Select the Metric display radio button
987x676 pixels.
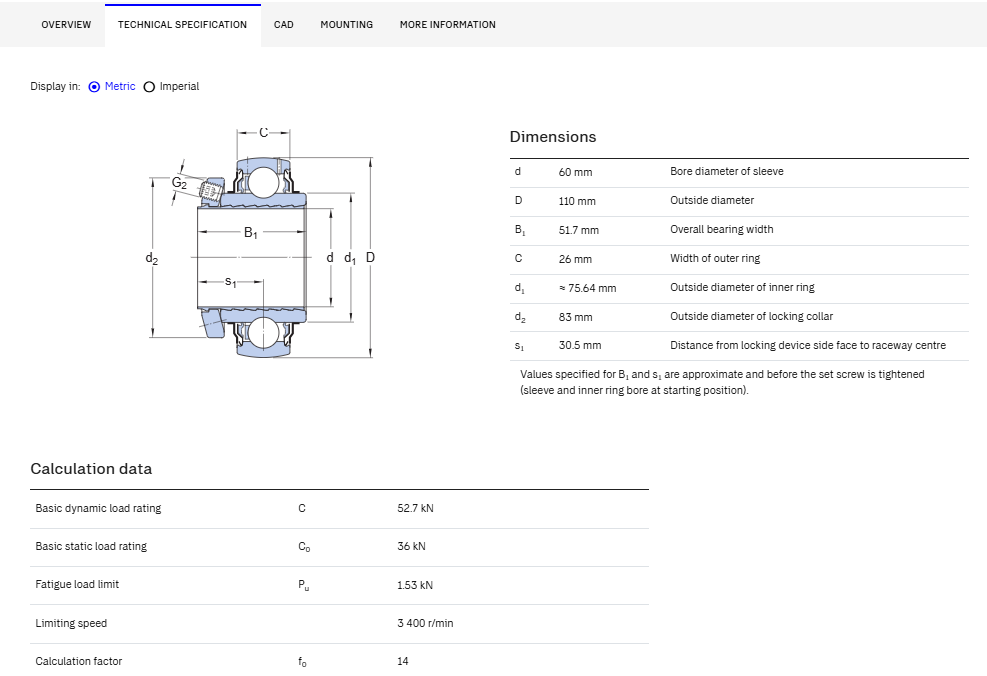click(x=94, y=87)
